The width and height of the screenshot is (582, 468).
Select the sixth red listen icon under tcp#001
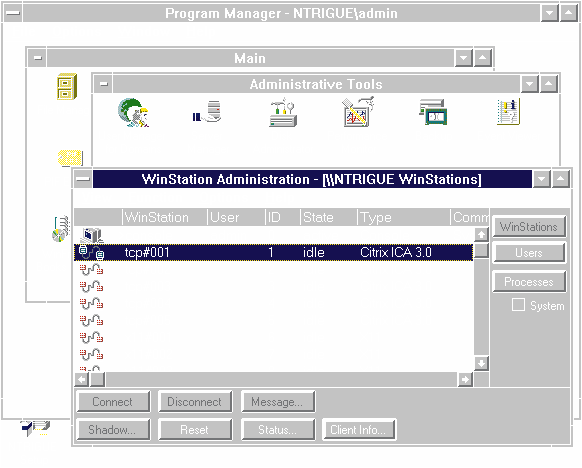(x=91, y=355)
